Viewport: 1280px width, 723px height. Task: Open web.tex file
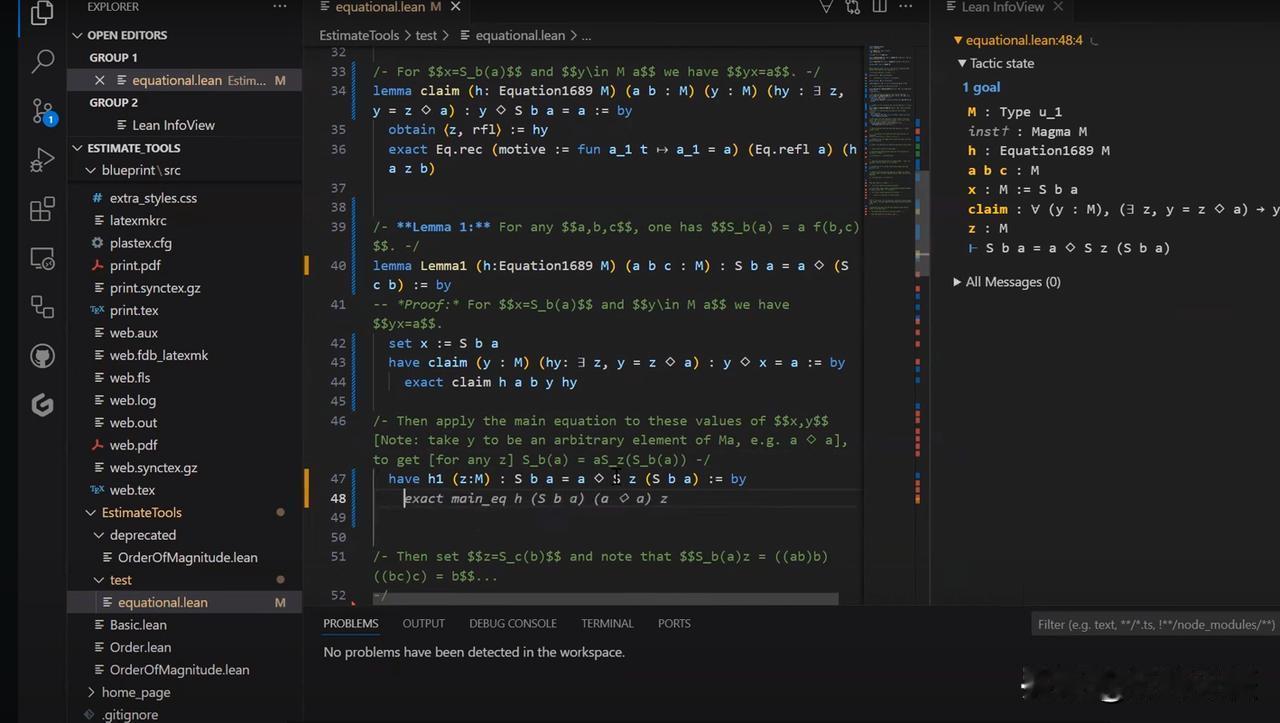[x=132, y=490]
